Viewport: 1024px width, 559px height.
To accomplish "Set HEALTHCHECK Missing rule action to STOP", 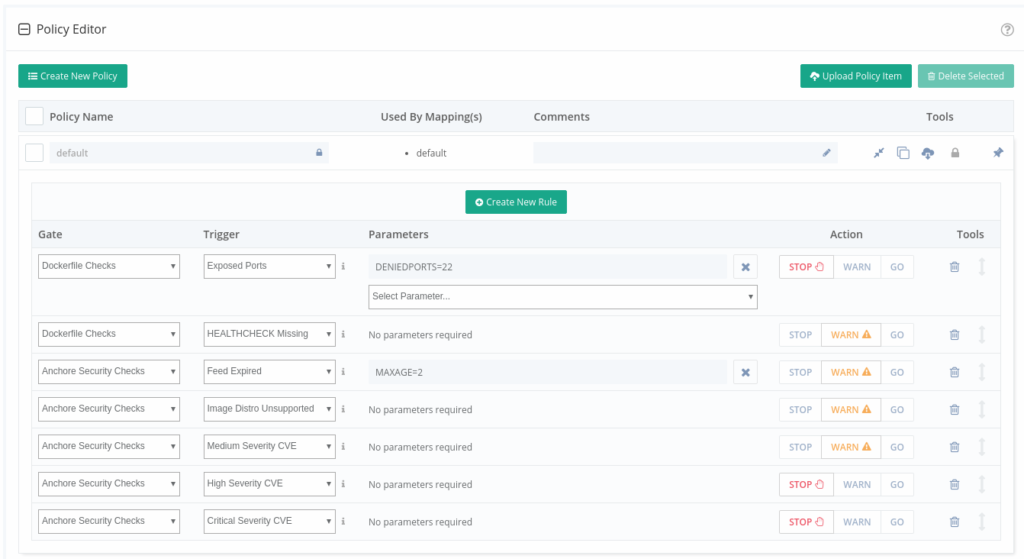I will point(800,335).
